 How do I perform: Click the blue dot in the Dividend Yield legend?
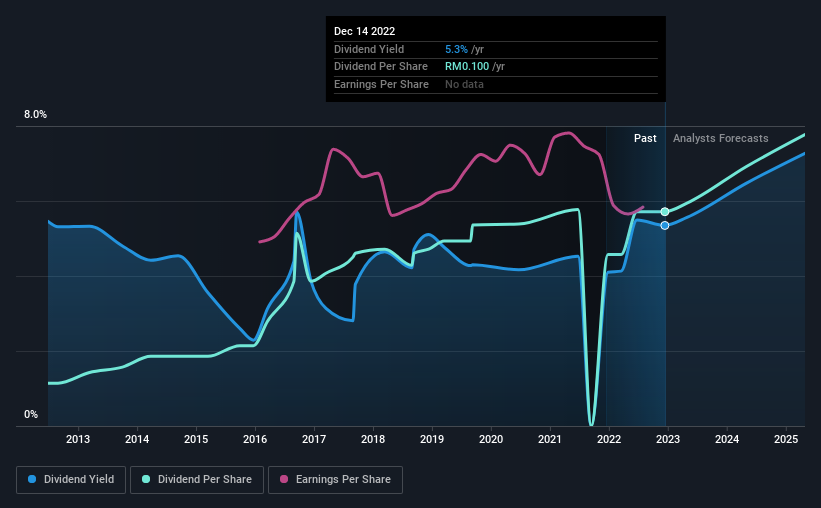tap(32, 479)
